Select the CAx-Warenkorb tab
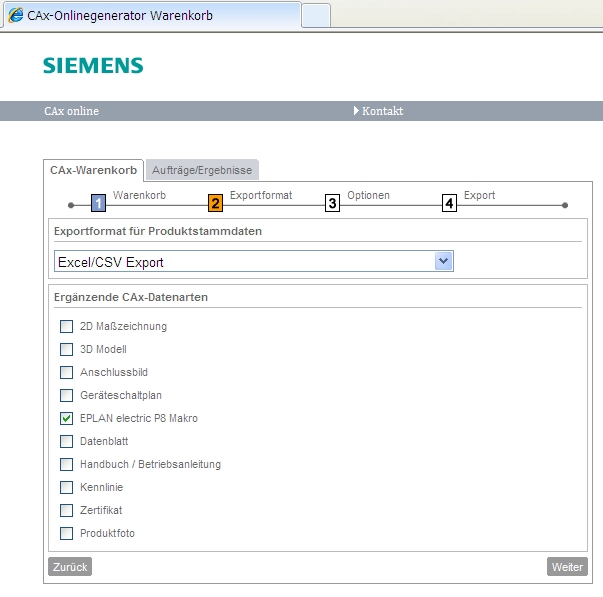The height and width of the screenshot is (597, 603). click(93, 170)
